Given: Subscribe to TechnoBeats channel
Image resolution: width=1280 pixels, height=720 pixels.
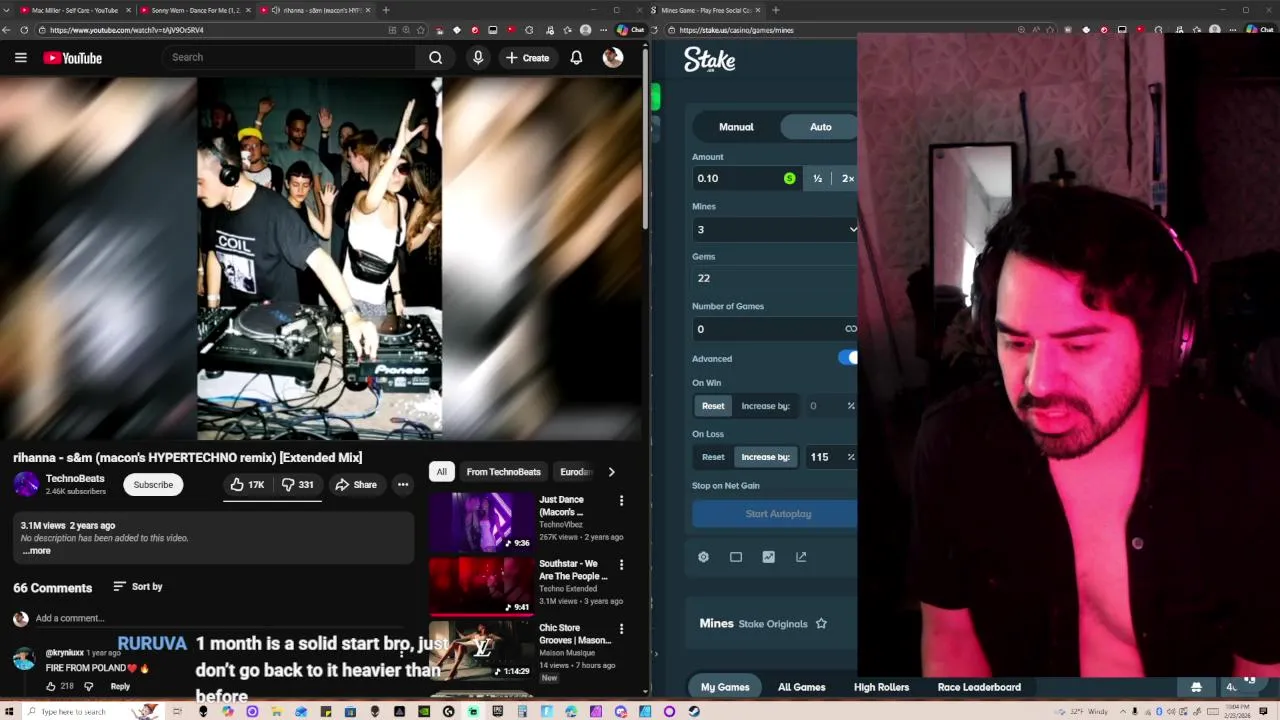Looking at the screenshot, I should pos(153,485).
